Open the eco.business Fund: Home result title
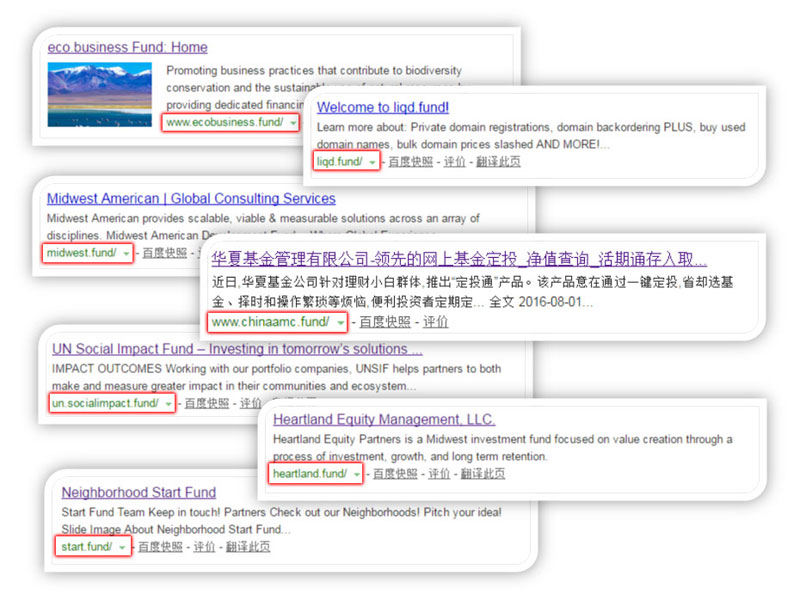The width and height of the screenshot is (800, 600). tap(128, 47)
